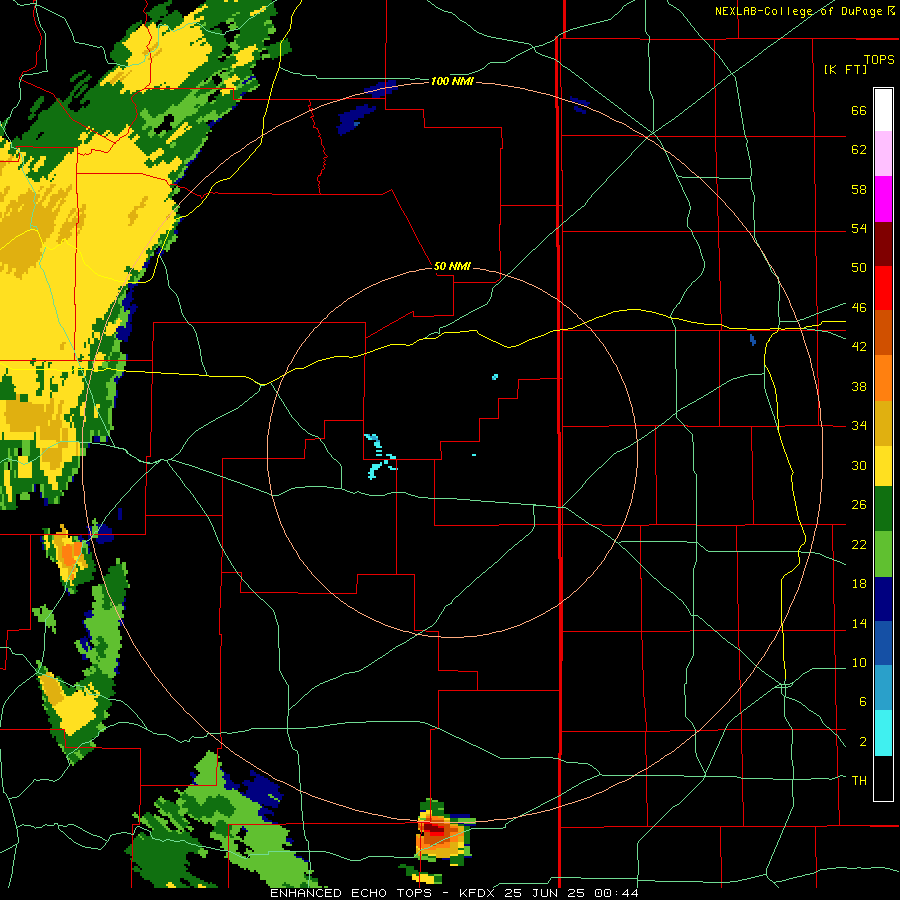Click the TOPS legend title
The height and width of the screenshot is (900, 900).
[879, 59]
